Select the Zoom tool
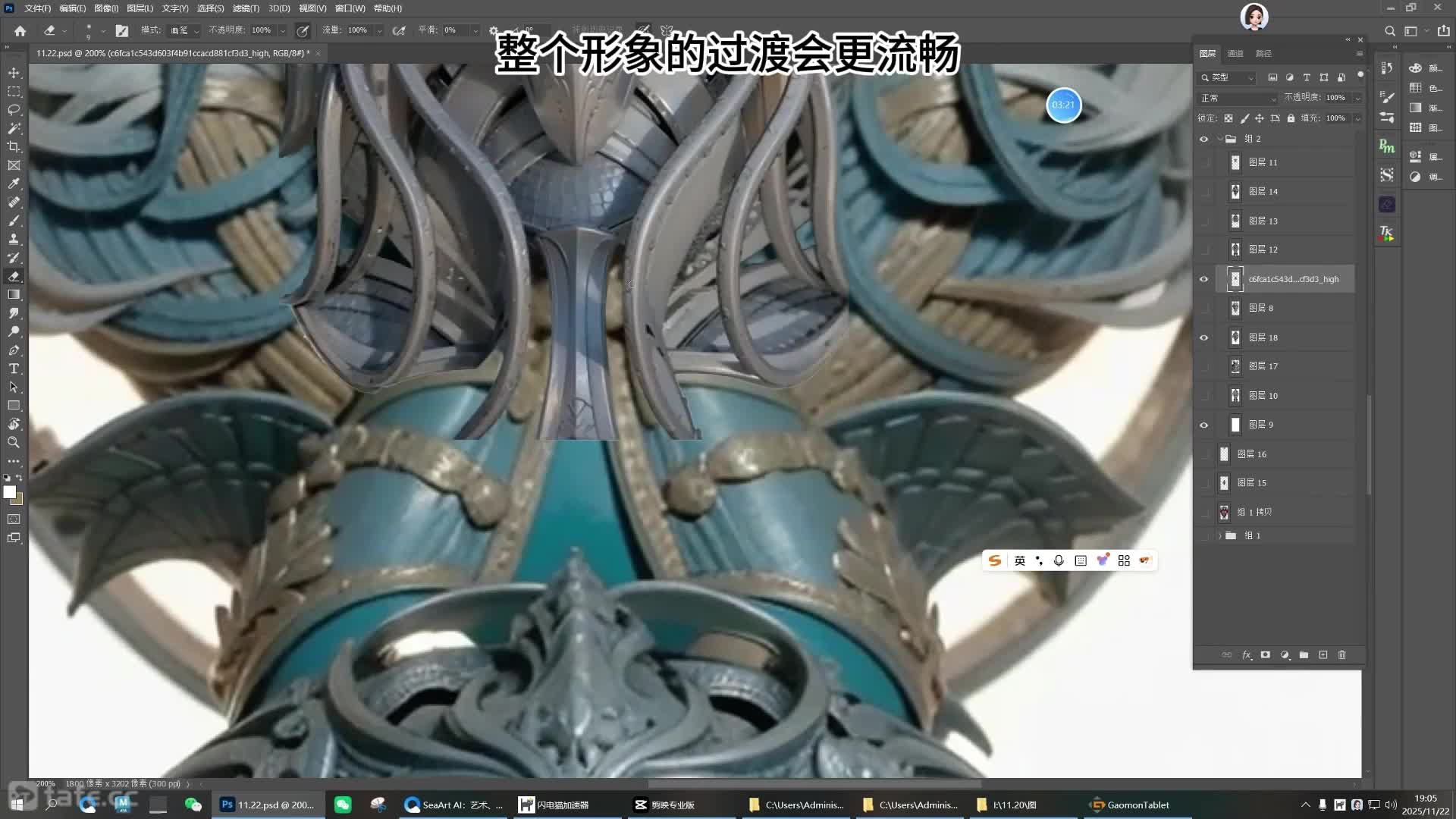The width and height of the screenshot is (1456, 819). [x=14, y=442]
